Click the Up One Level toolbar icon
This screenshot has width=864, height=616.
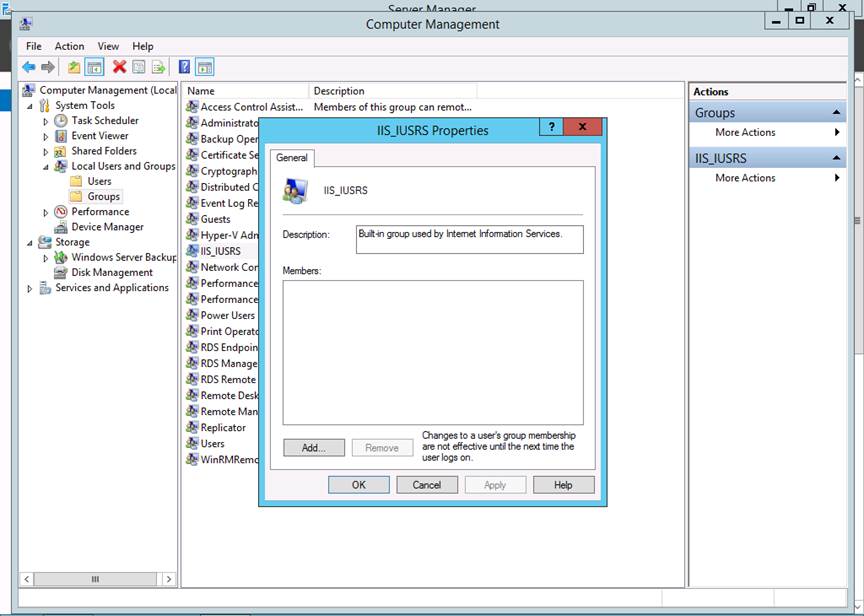74,67
